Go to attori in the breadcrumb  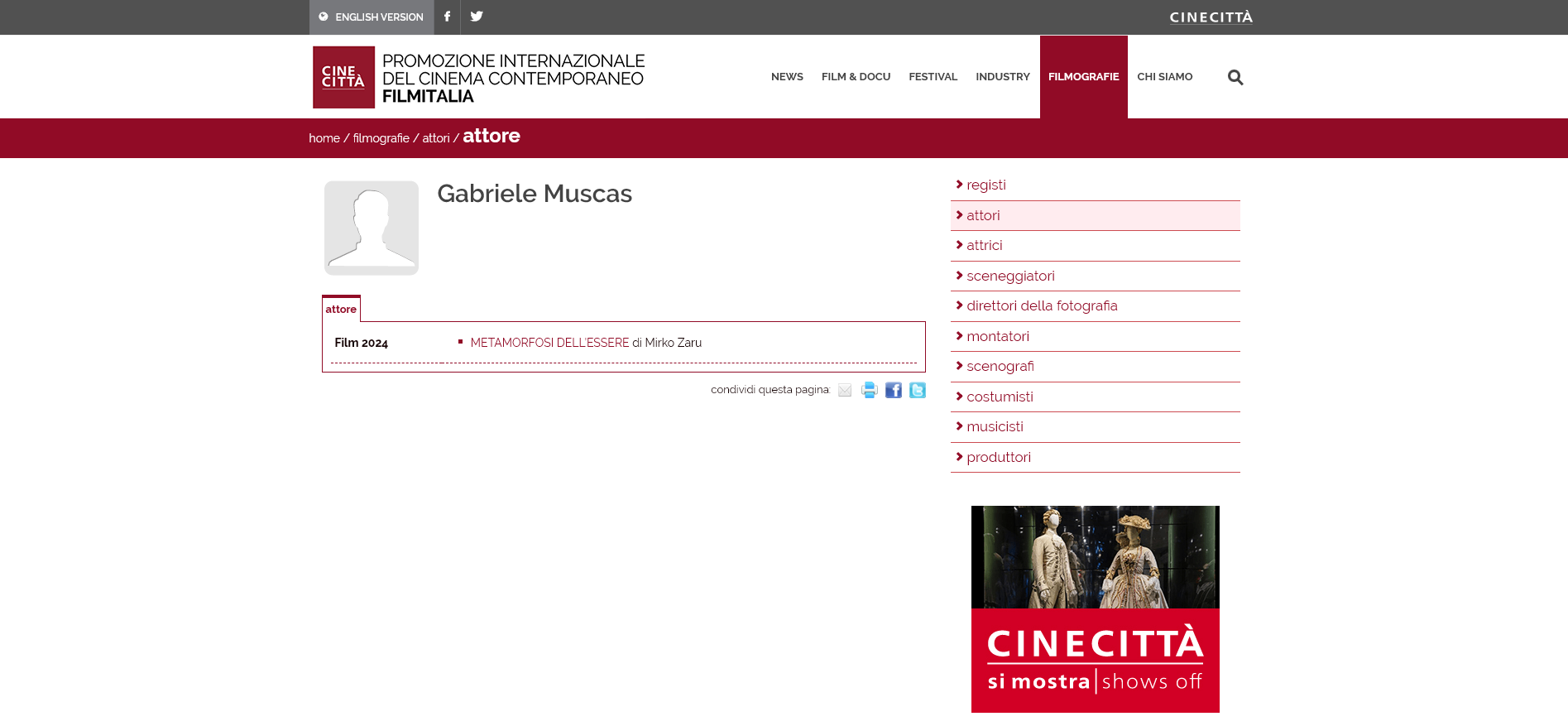click(436, 138)
